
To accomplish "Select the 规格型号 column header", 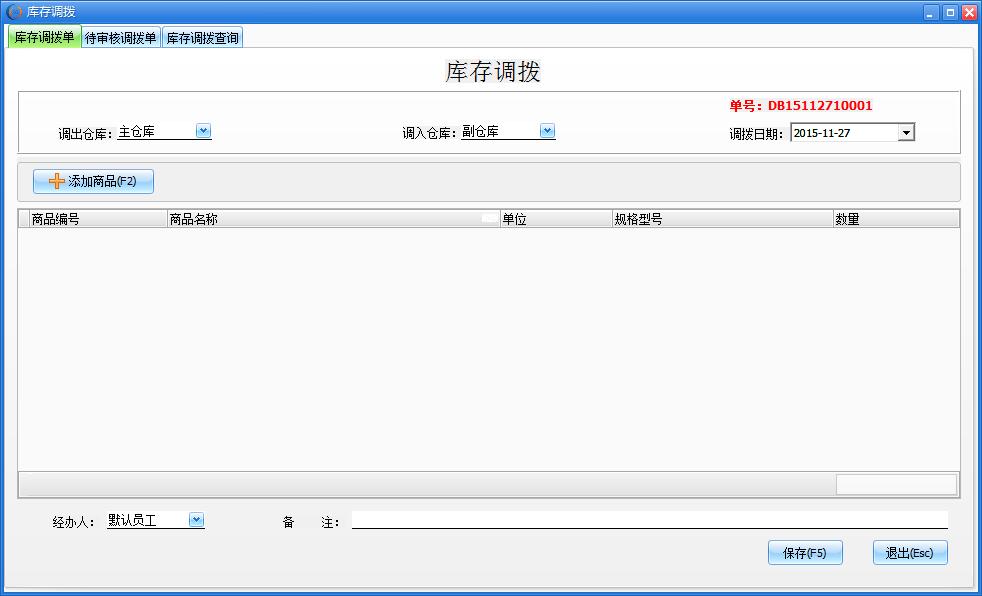I will click(721, 219).
